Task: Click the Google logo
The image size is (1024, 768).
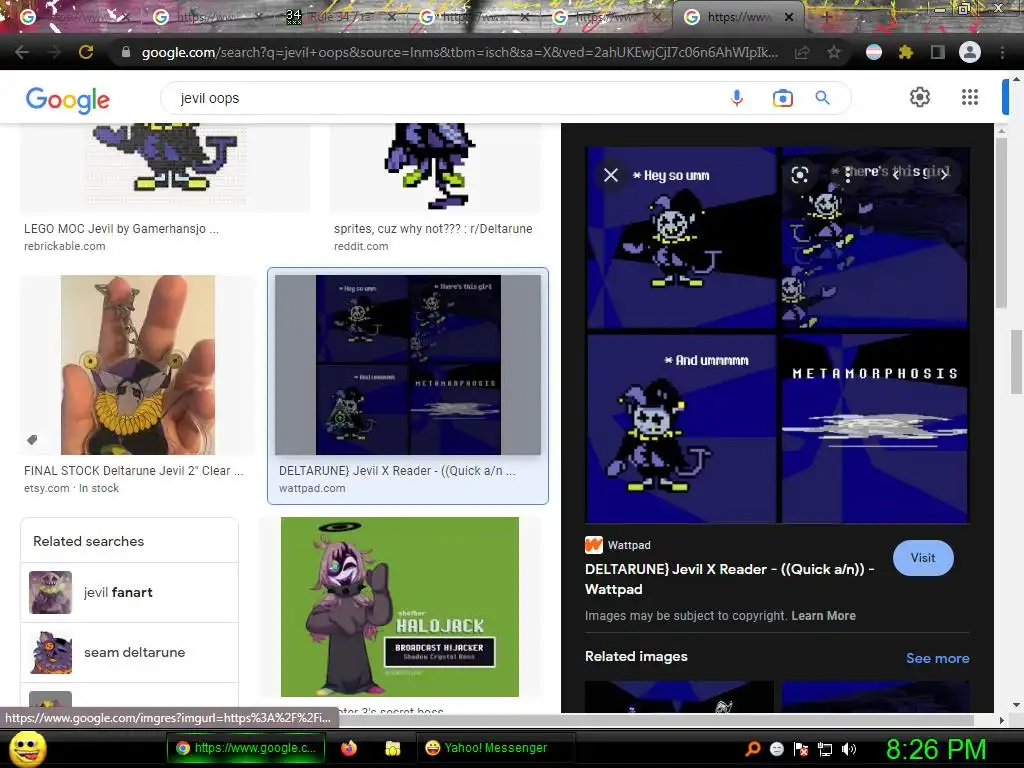Action: point(68,100)
